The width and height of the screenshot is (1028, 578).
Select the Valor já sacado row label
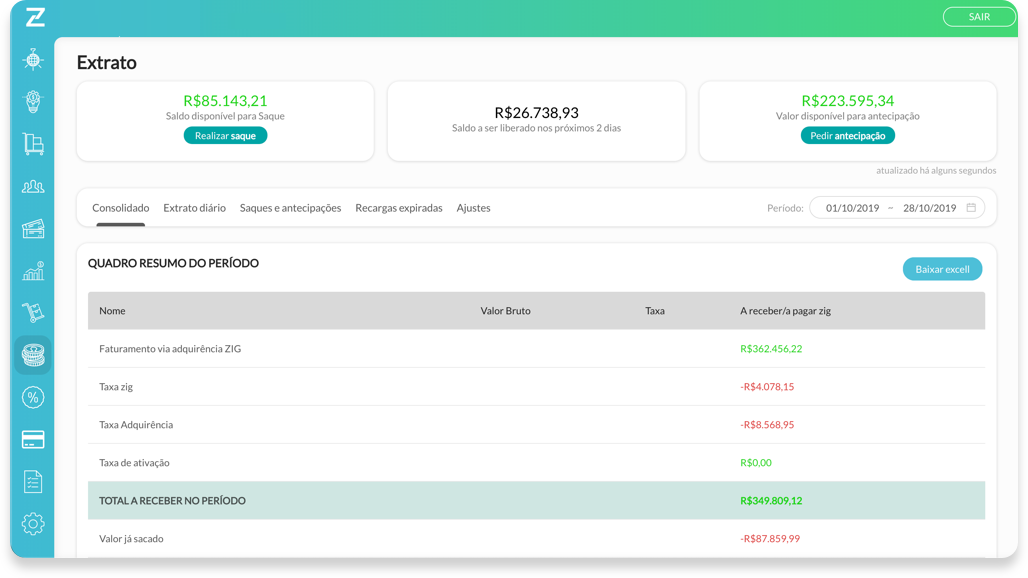point(131,539)
